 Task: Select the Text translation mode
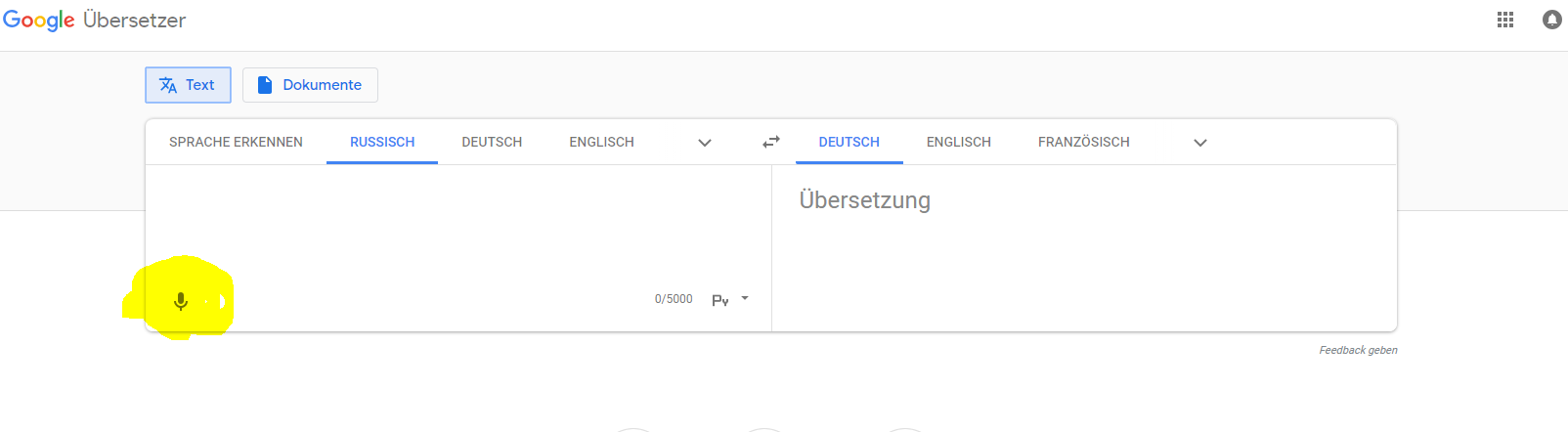coord(188,85)
